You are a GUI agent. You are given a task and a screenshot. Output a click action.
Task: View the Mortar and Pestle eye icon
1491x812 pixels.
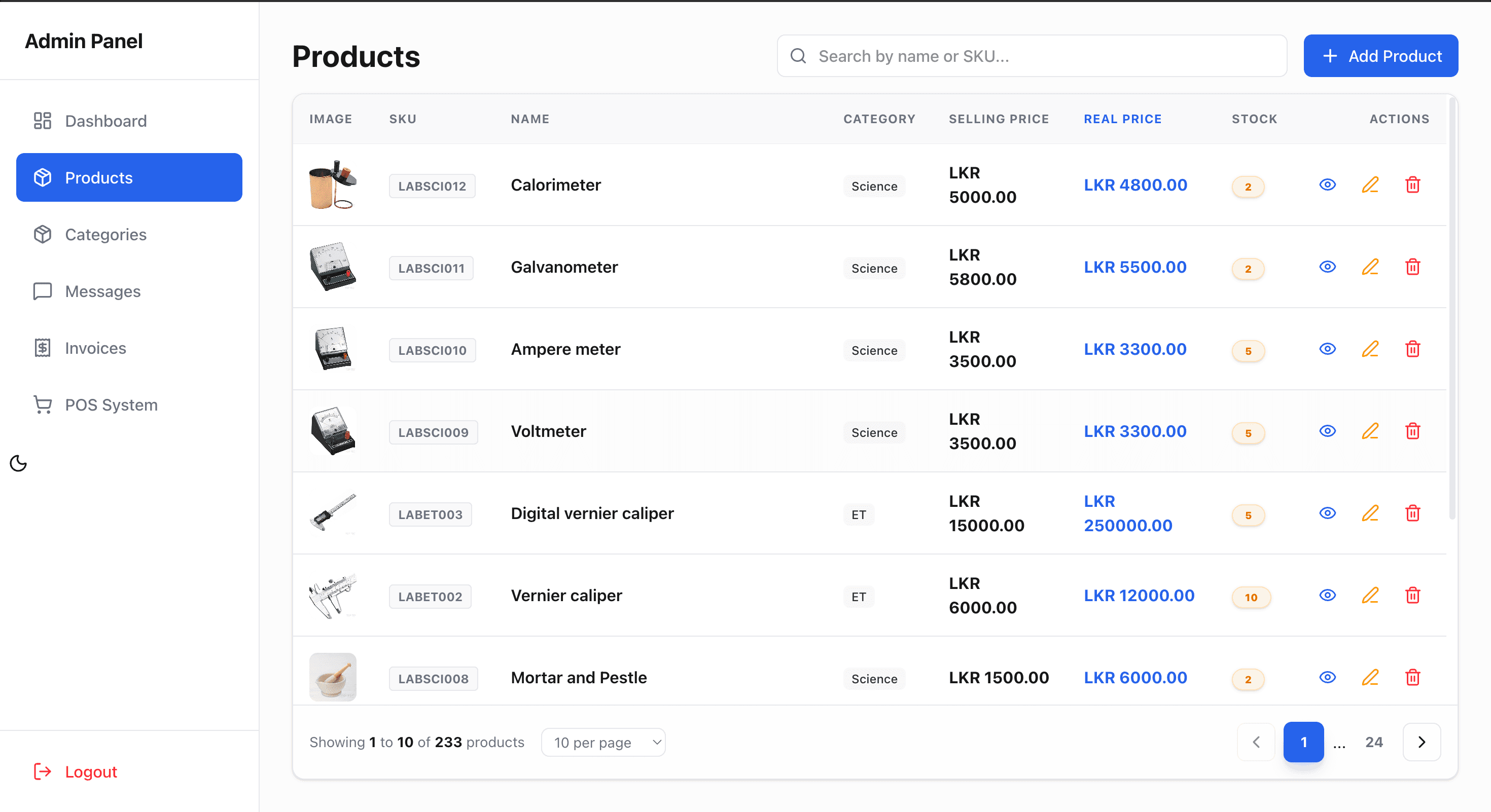point(1327,677)
